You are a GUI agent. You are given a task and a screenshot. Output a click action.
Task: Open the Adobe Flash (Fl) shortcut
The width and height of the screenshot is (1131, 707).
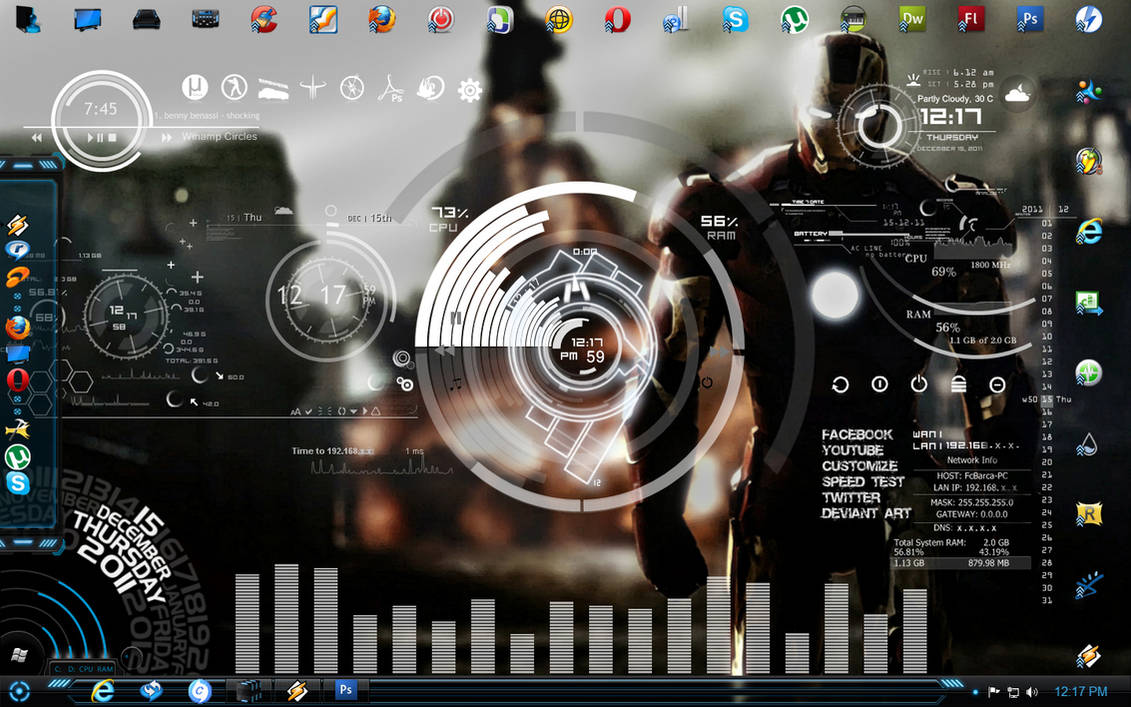pyautogui.click(x=971, y=19)
